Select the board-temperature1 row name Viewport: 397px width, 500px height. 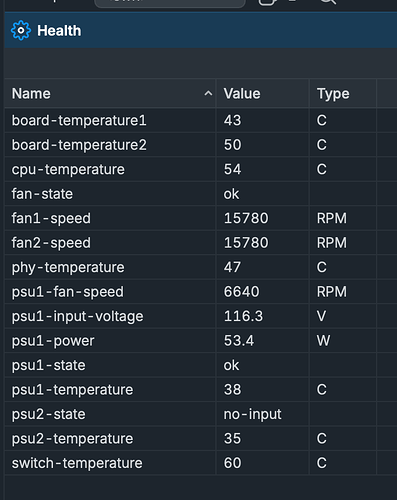(x=79, y=120)
